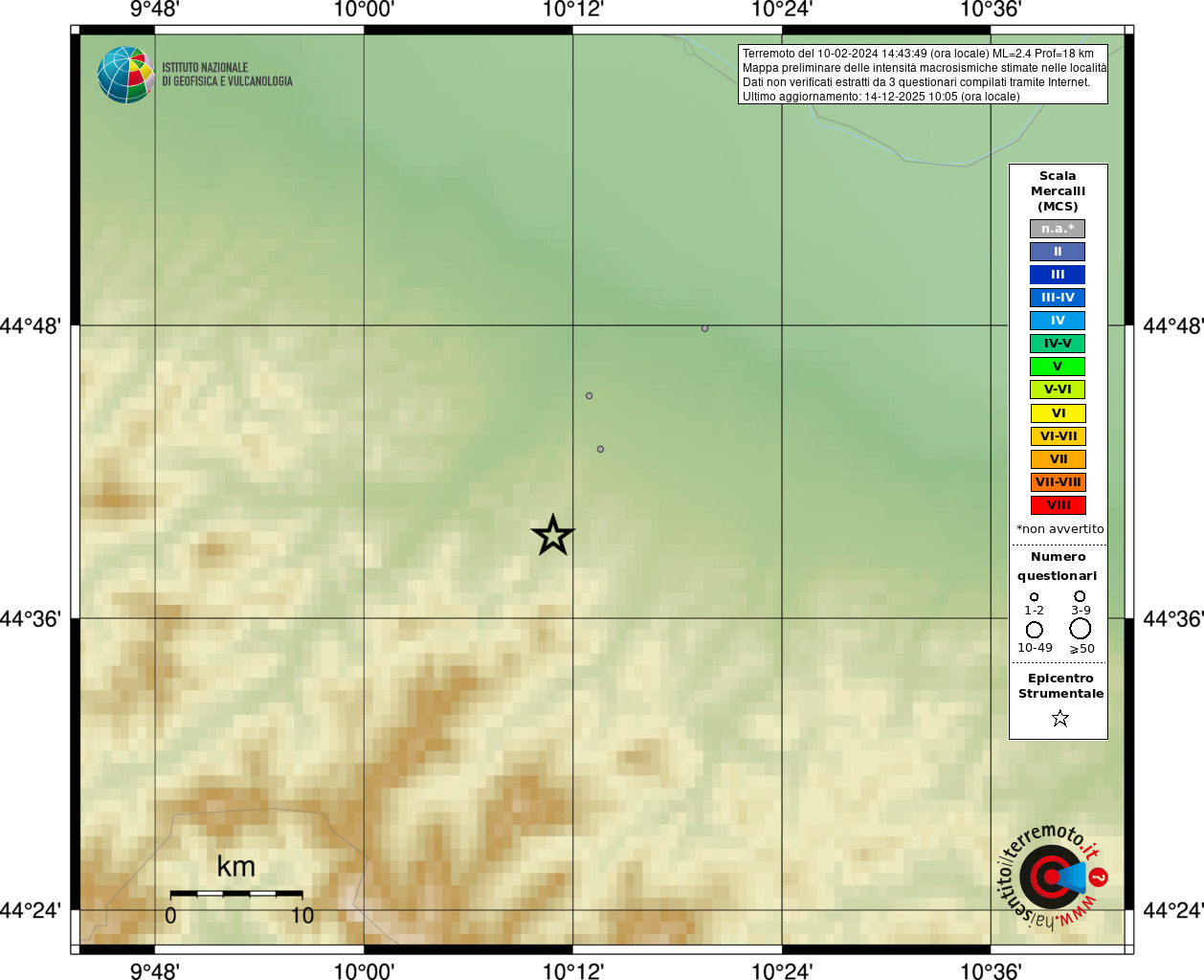Click the INGV globe logo

pyautogui.click(x=125, y=75)
